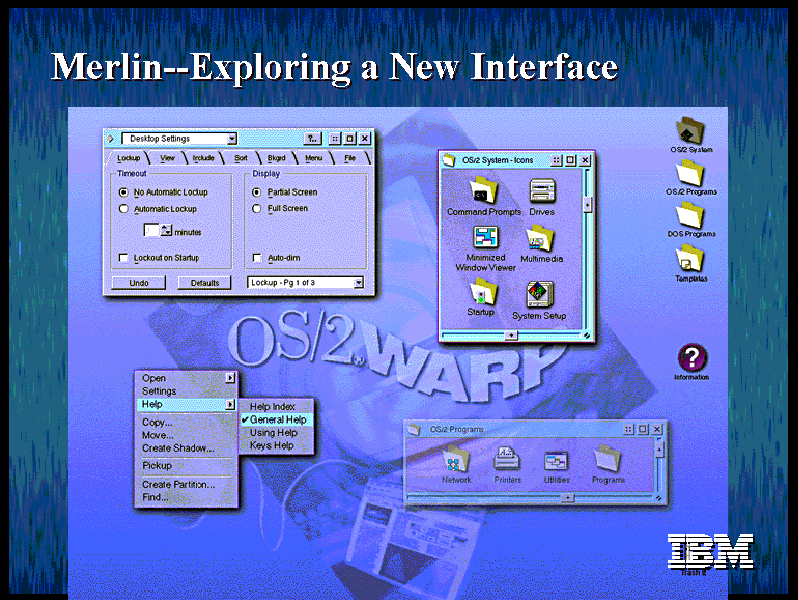Viewport: 798px width, 600px height.
Task: Open the Templates desktop folder
Action: pos(690,258)
